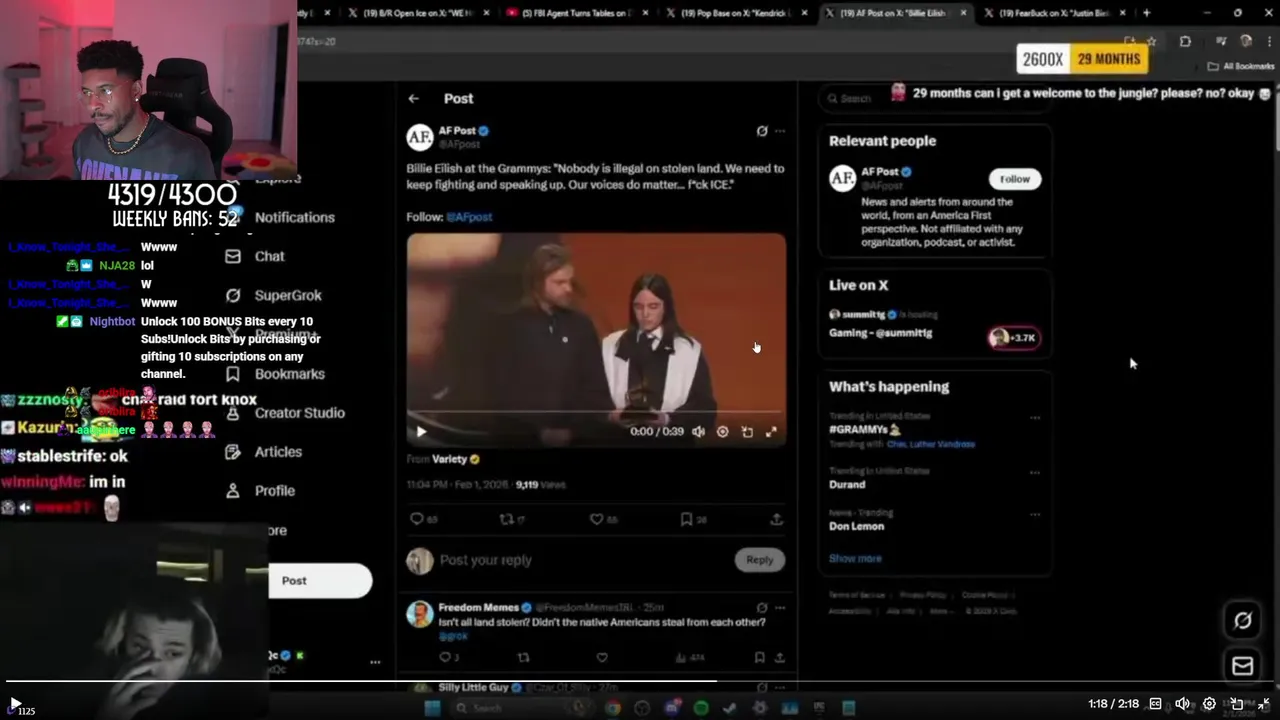Share the AF Post tweet
This screenshot has width=1280, height=720.
pos(776,519)
